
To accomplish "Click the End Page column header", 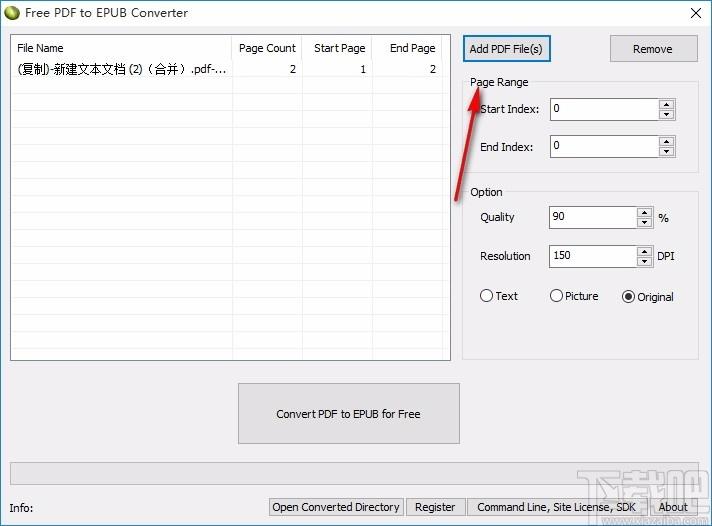I will click(x=407, y=48).
